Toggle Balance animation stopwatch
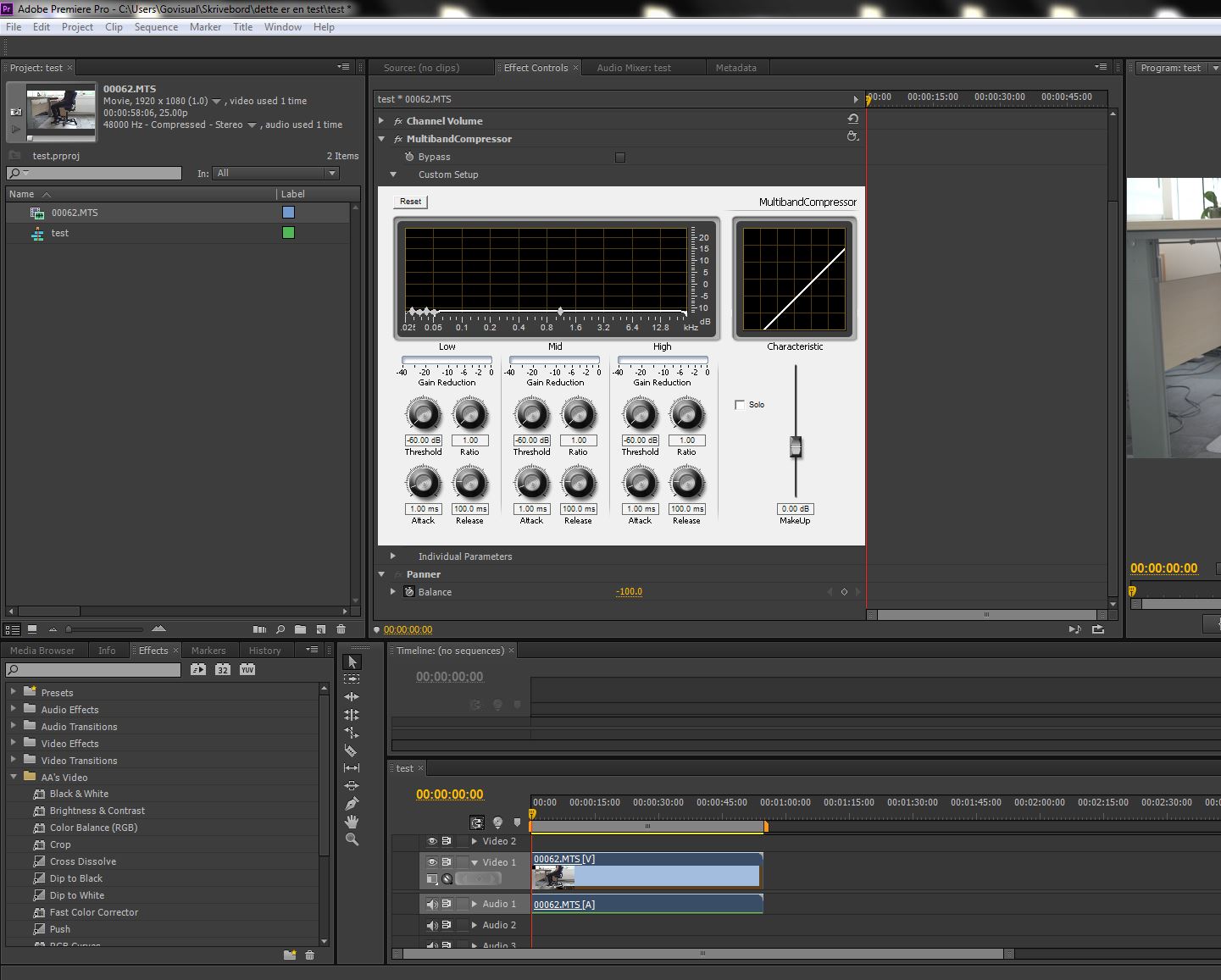This screenshot has width=1221, height=980. tap(409, 591)
